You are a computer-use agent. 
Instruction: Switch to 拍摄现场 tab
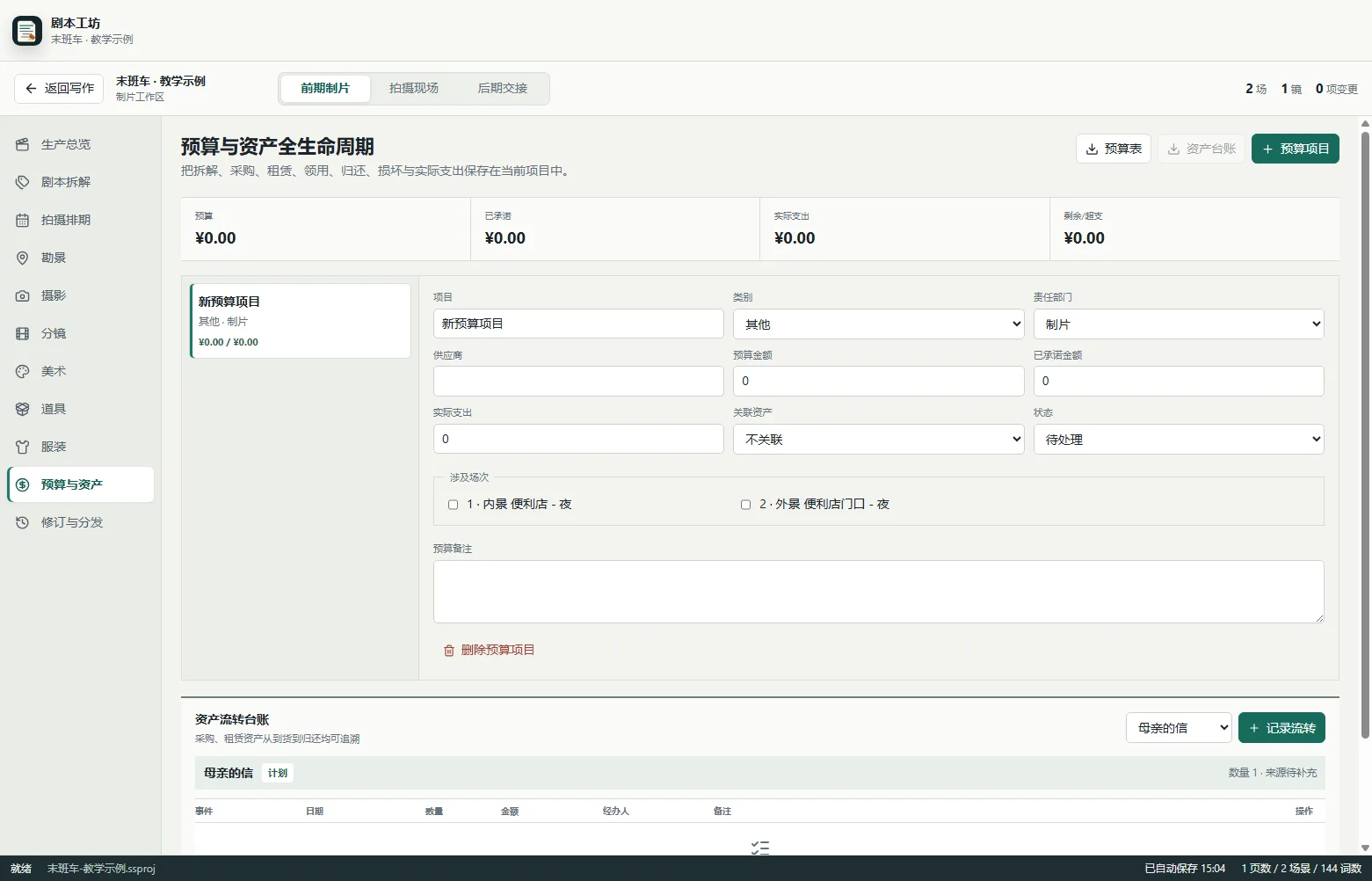tap(414, 88)
